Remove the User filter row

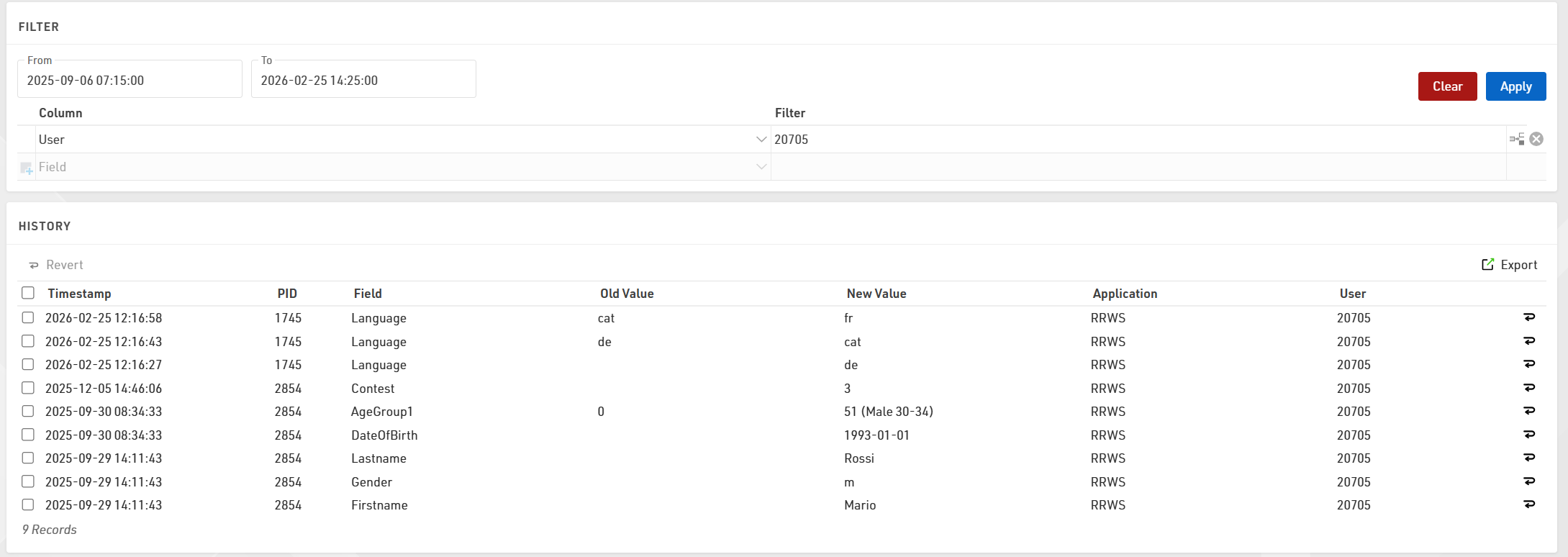click(1536, 139)
